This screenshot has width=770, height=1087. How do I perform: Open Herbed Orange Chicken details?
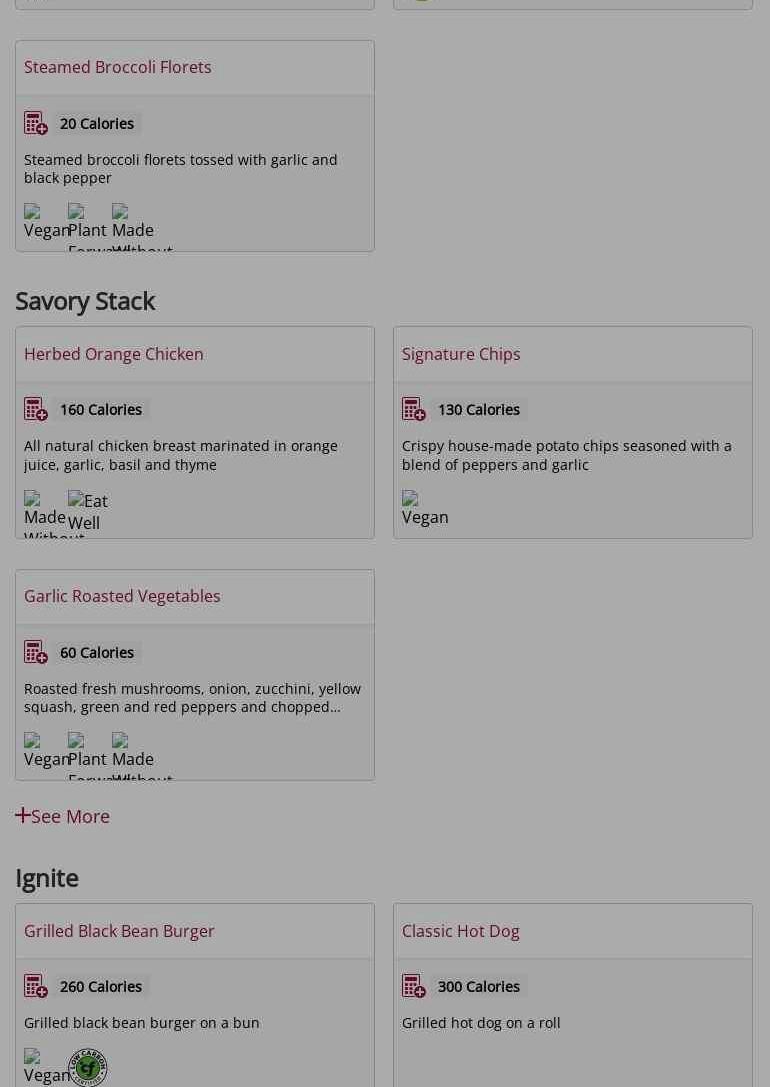(114, 354)
